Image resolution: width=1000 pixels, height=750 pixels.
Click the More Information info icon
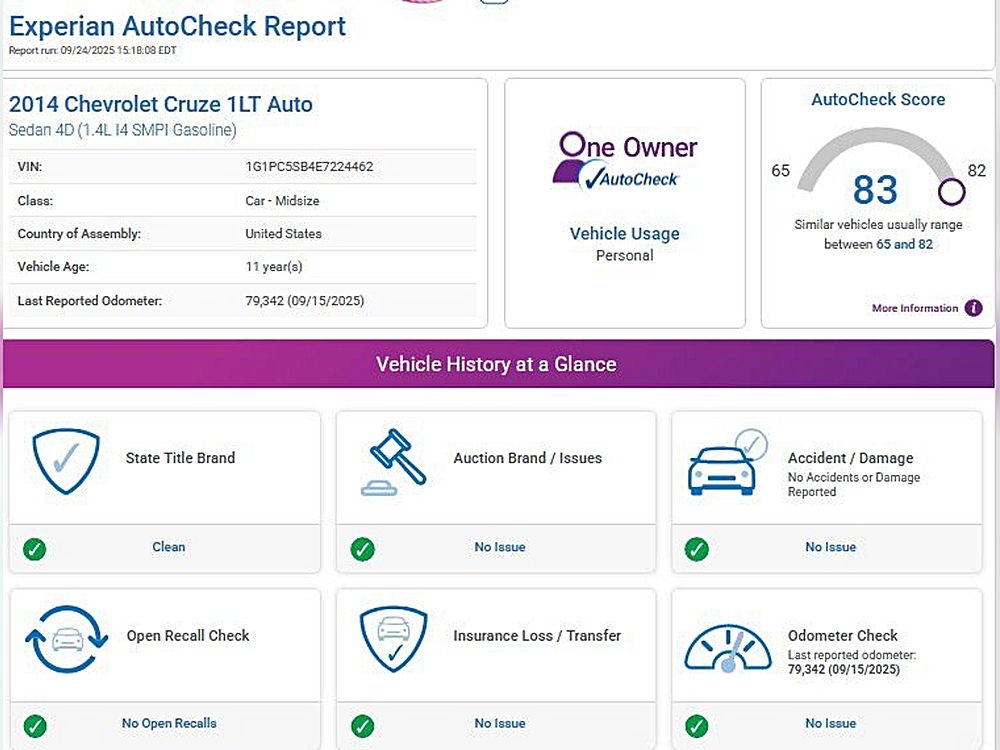point(973,308)
